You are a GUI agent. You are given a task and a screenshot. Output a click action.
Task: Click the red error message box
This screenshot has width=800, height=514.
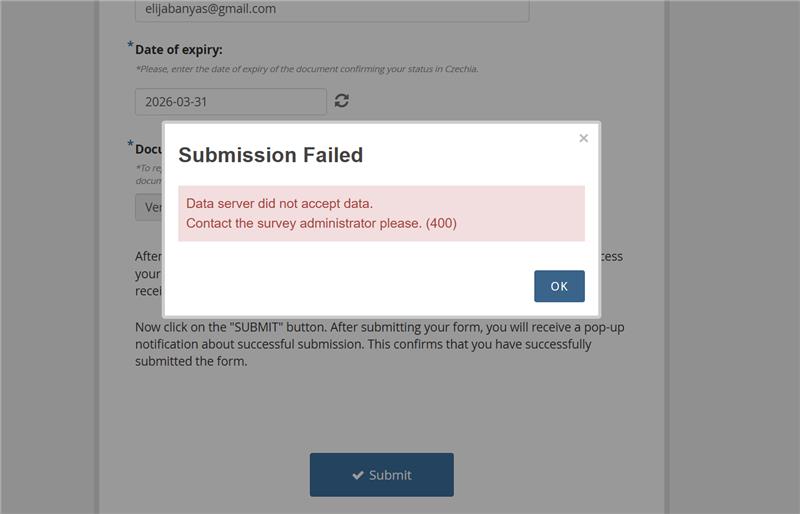[x=381, y=213]
